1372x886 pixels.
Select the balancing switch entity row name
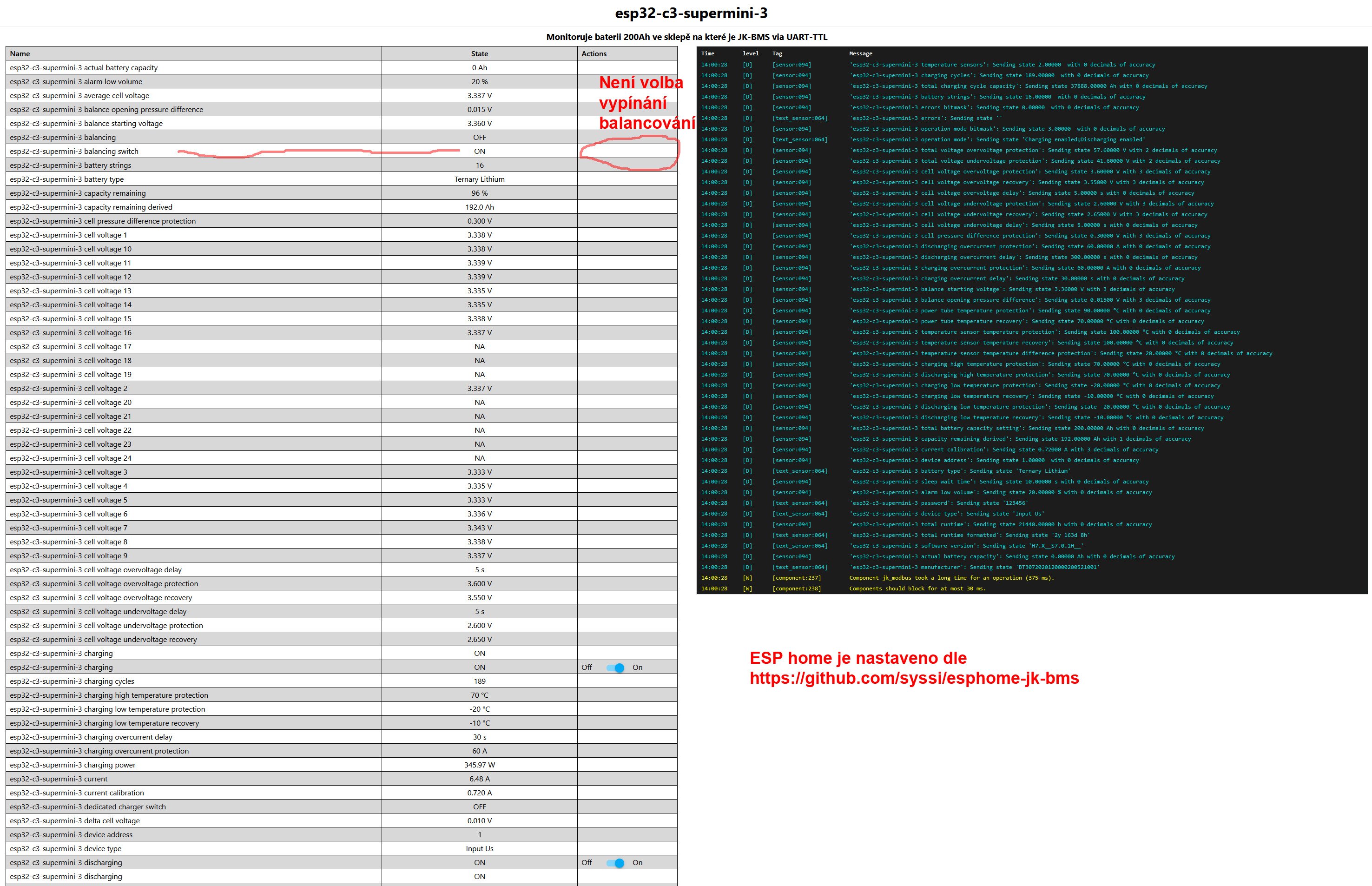click(x=73, y=152)
